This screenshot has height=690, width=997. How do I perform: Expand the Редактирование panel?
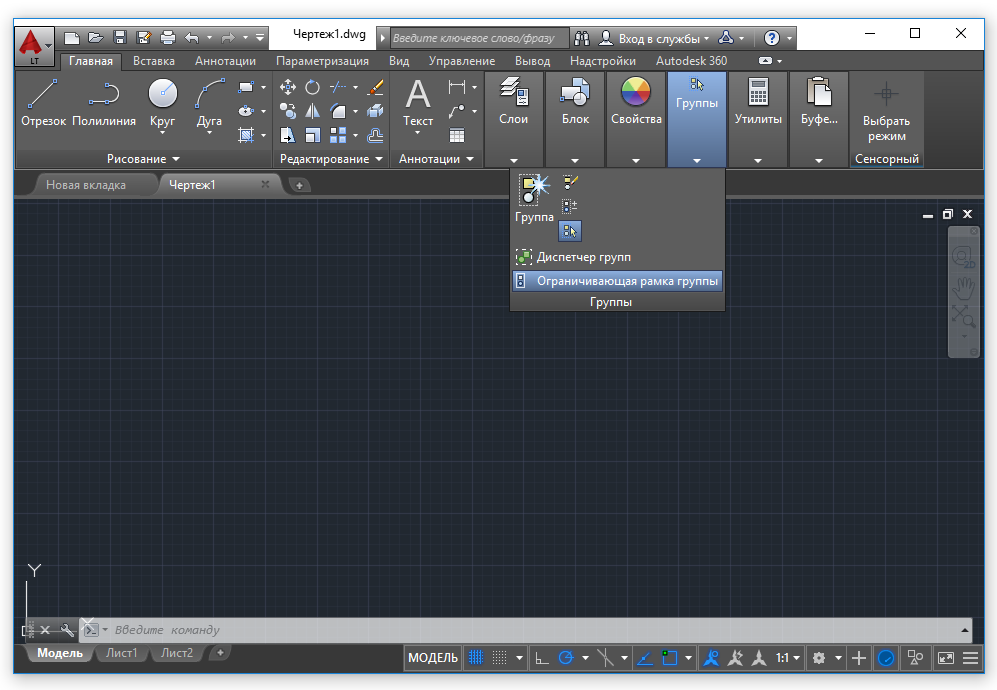click(x=331, y=159)
